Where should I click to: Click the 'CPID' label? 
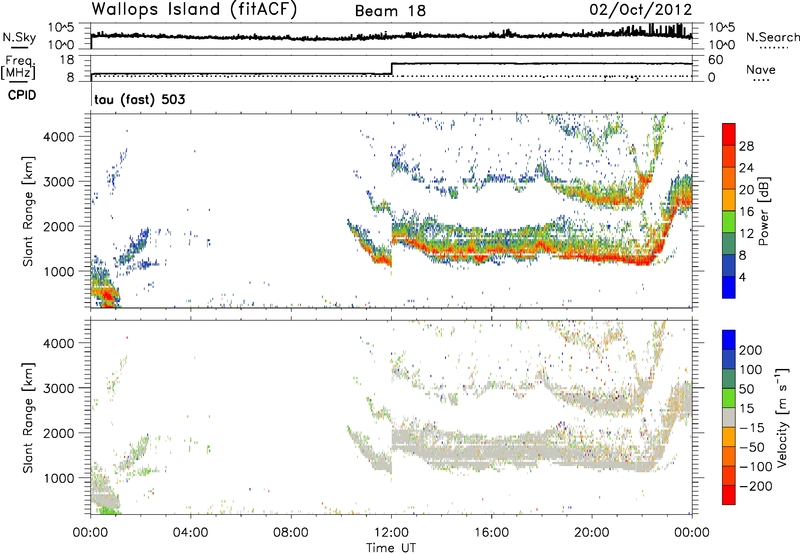22,95
